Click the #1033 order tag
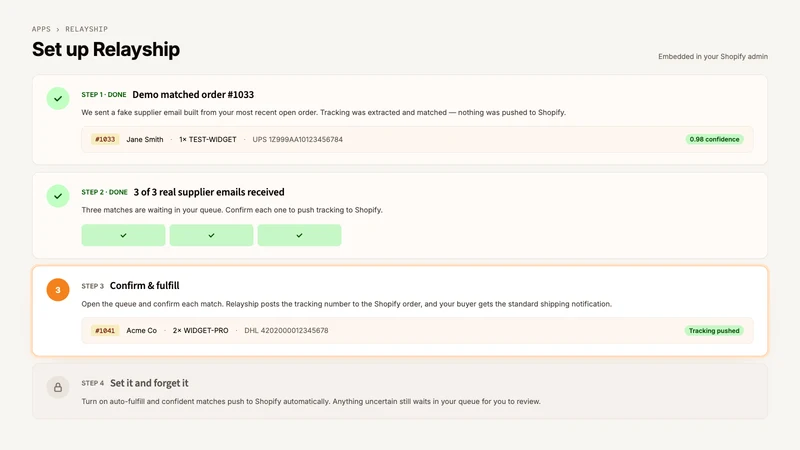The height and width of the screenshot is (450, 800). pos(105,139)
